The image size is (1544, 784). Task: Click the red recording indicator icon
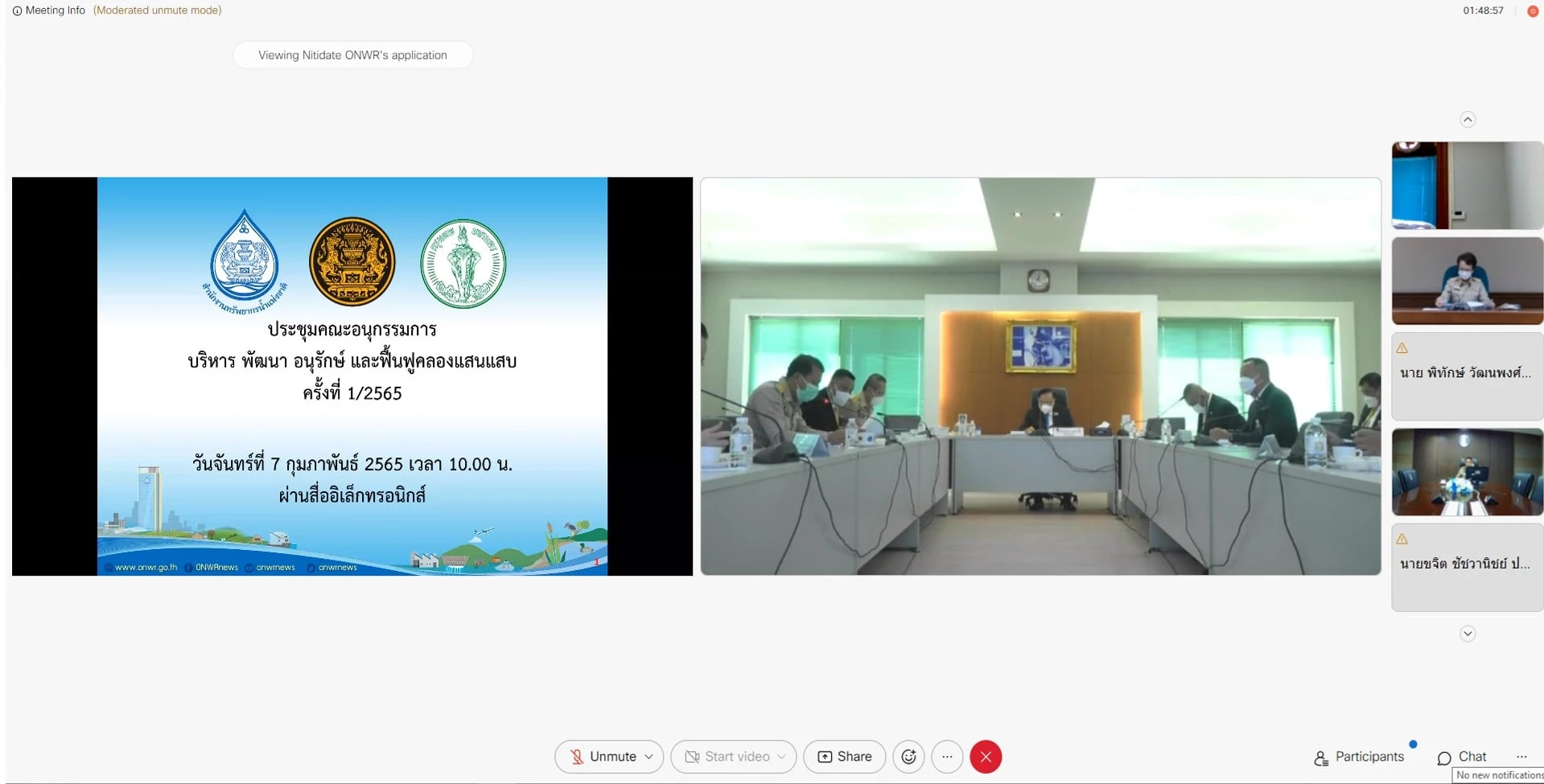tap(1533, 11)
